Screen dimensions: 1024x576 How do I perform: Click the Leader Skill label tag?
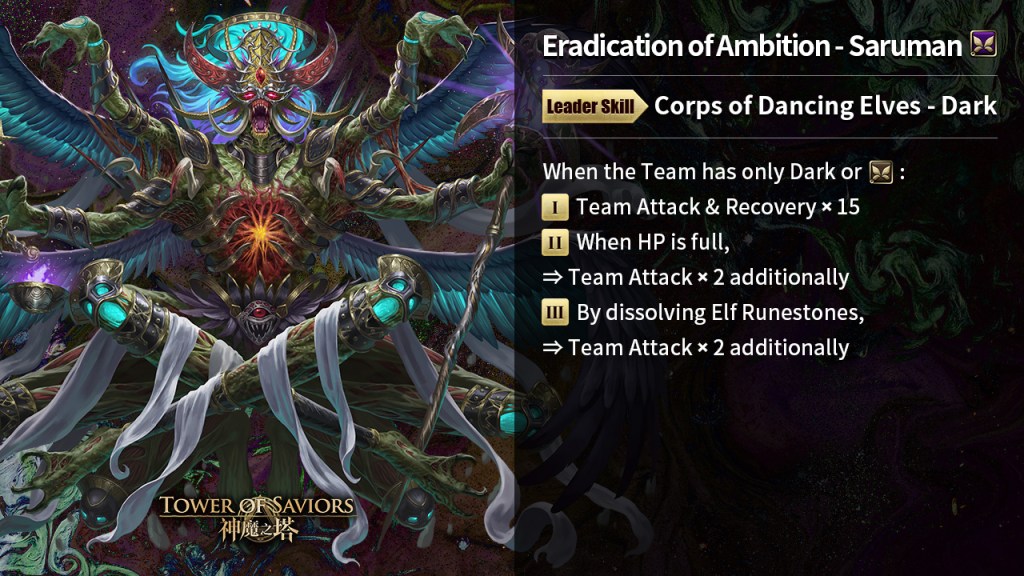[x=594, y=106]
